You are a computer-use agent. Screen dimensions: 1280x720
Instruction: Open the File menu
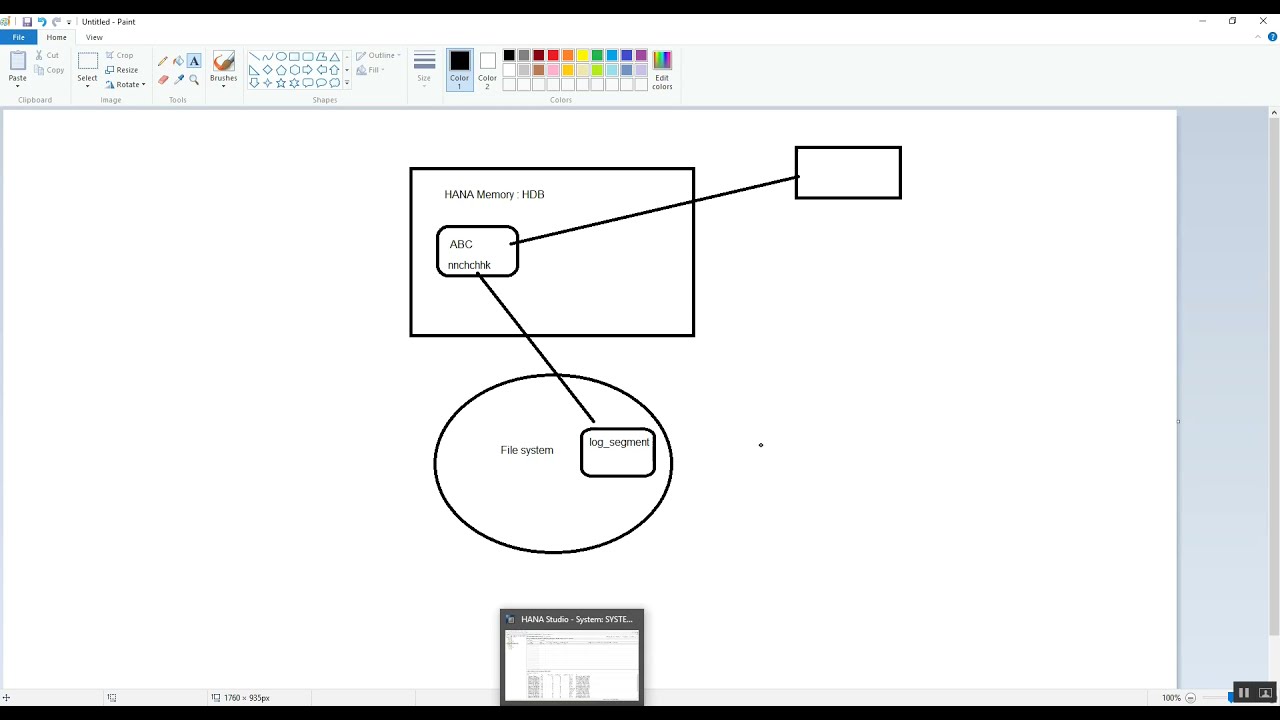[18, 37]
